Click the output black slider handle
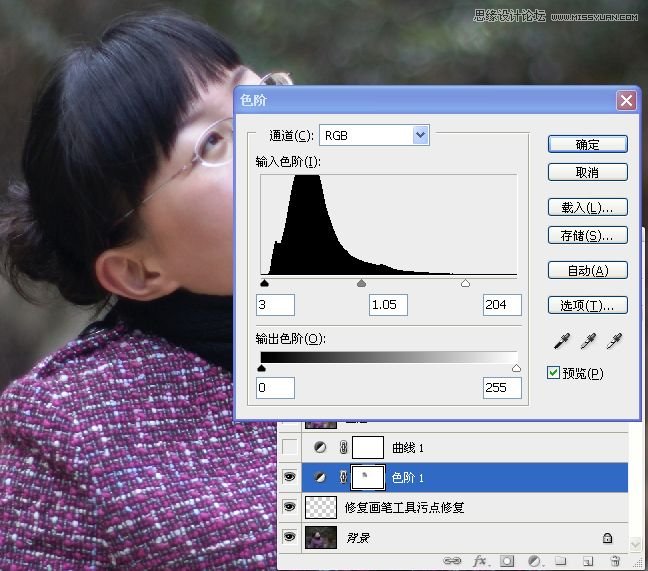This screenshot has width=648, height=571. click(x=261, y=368)
